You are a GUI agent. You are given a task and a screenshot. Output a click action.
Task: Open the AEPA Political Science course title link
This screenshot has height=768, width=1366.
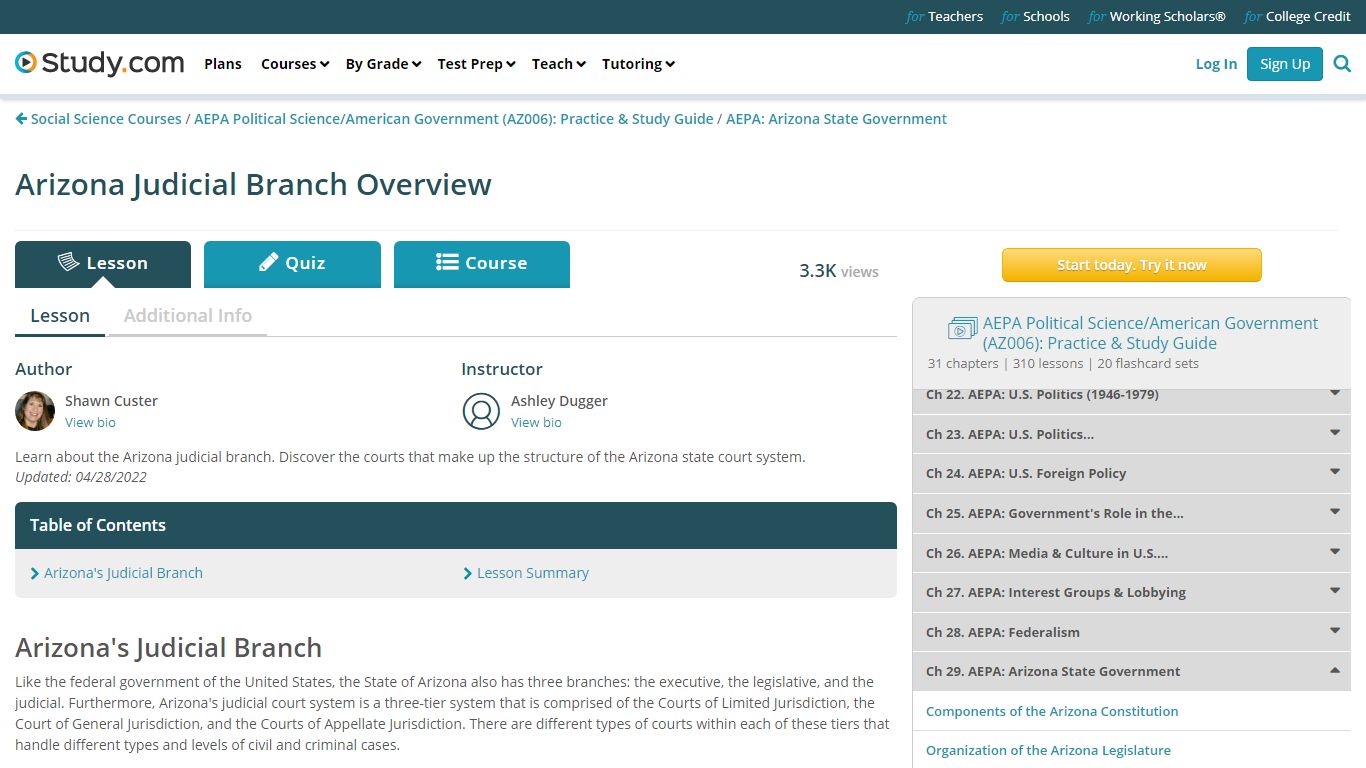(1150, 333)
